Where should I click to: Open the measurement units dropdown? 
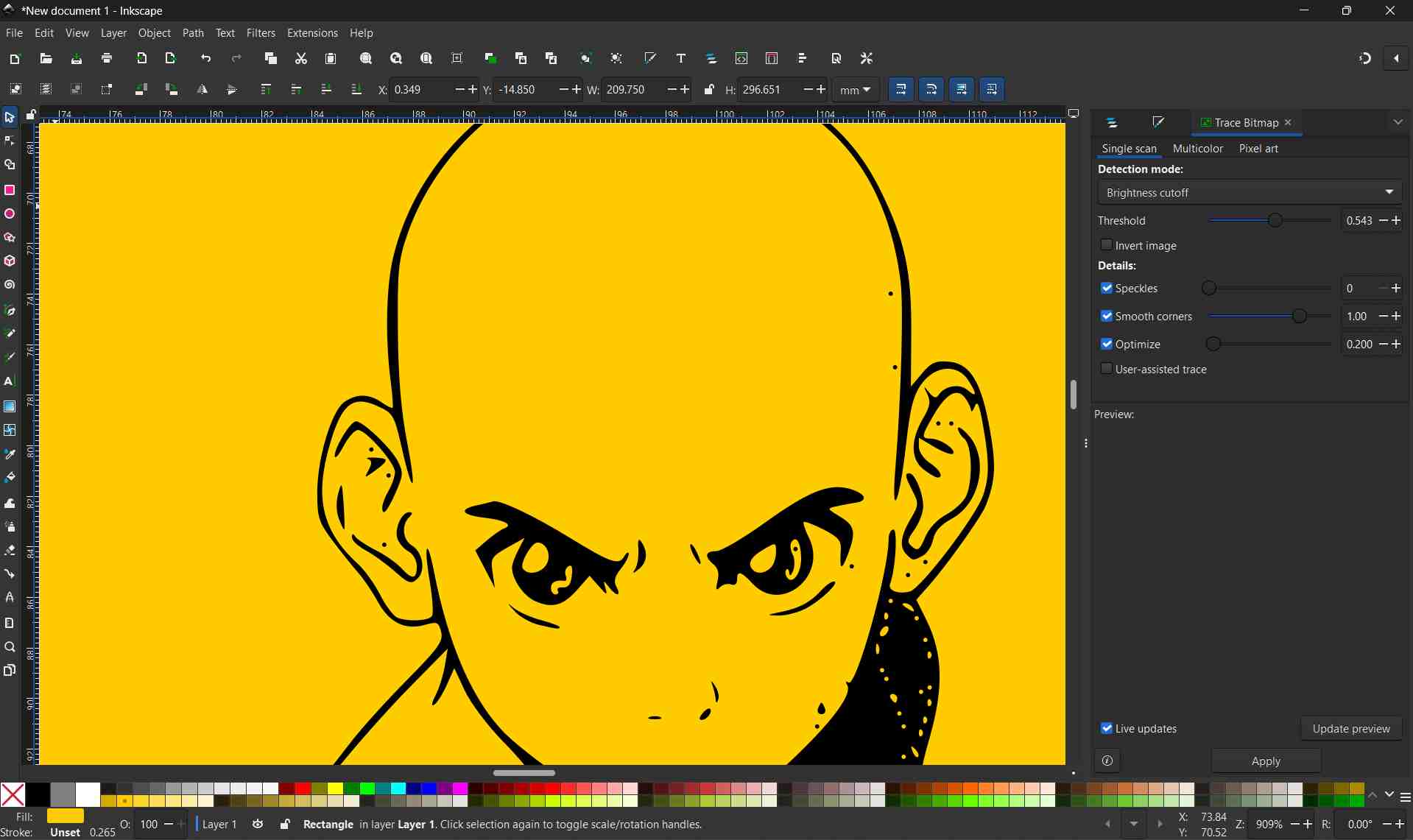854,89
